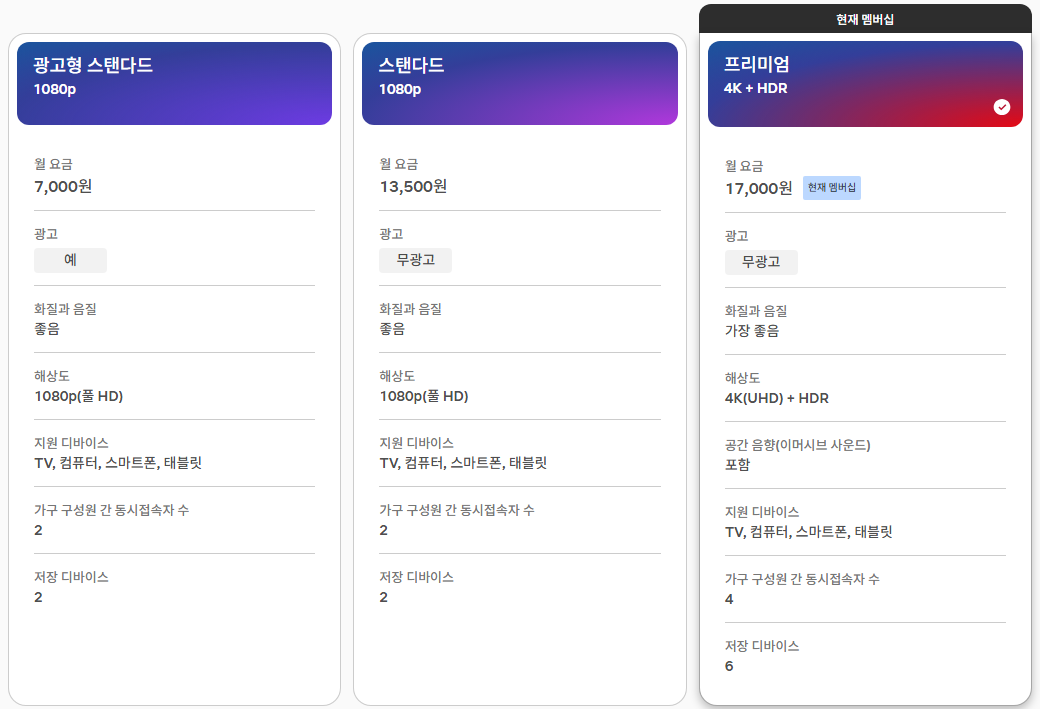This screenshot has height=709, width=1040.
Task: Click 저장 디바이스 value 6 in 프리미엄
Action: click(x=729, y=666)
